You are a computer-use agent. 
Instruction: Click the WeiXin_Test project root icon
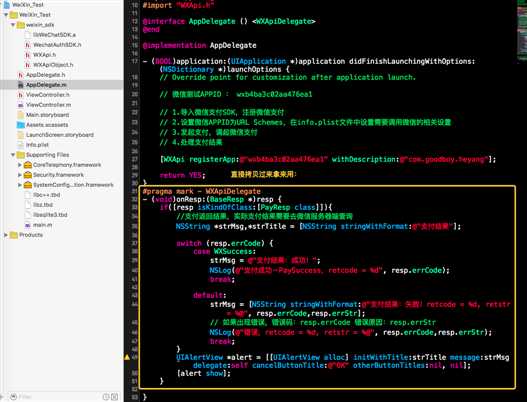(7, 5)
